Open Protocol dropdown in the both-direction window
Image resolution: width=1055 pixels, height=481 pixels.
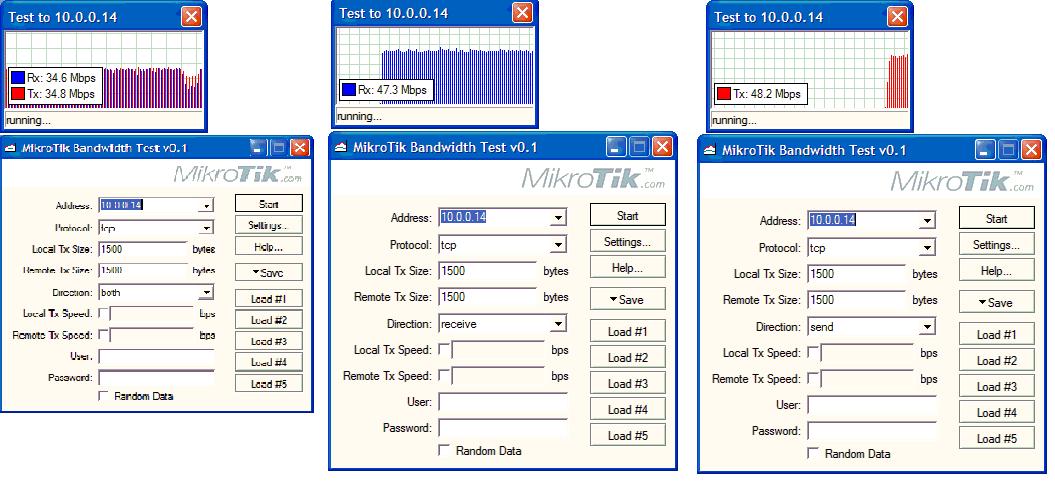pos(207,228)
